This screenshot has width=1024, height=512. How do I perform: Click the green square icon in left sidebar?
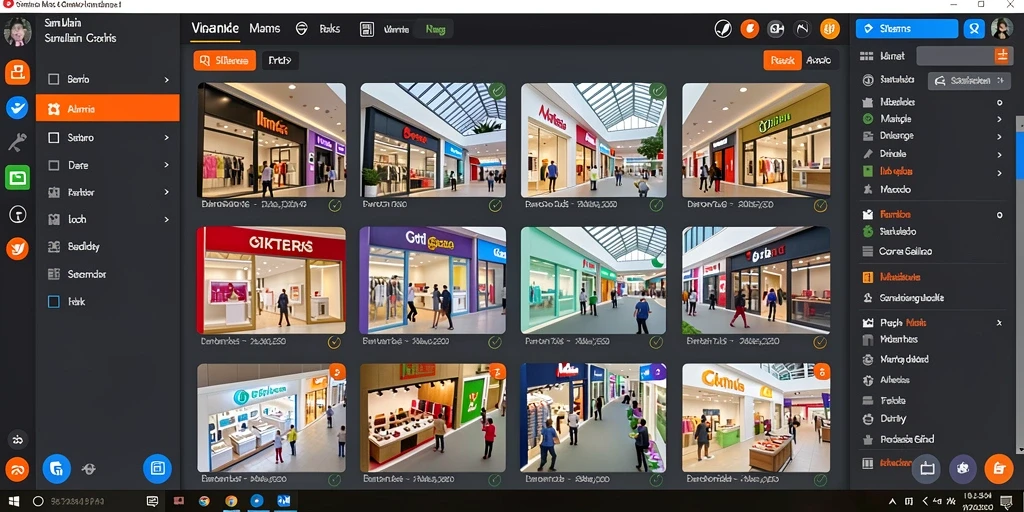click(17, 177)
